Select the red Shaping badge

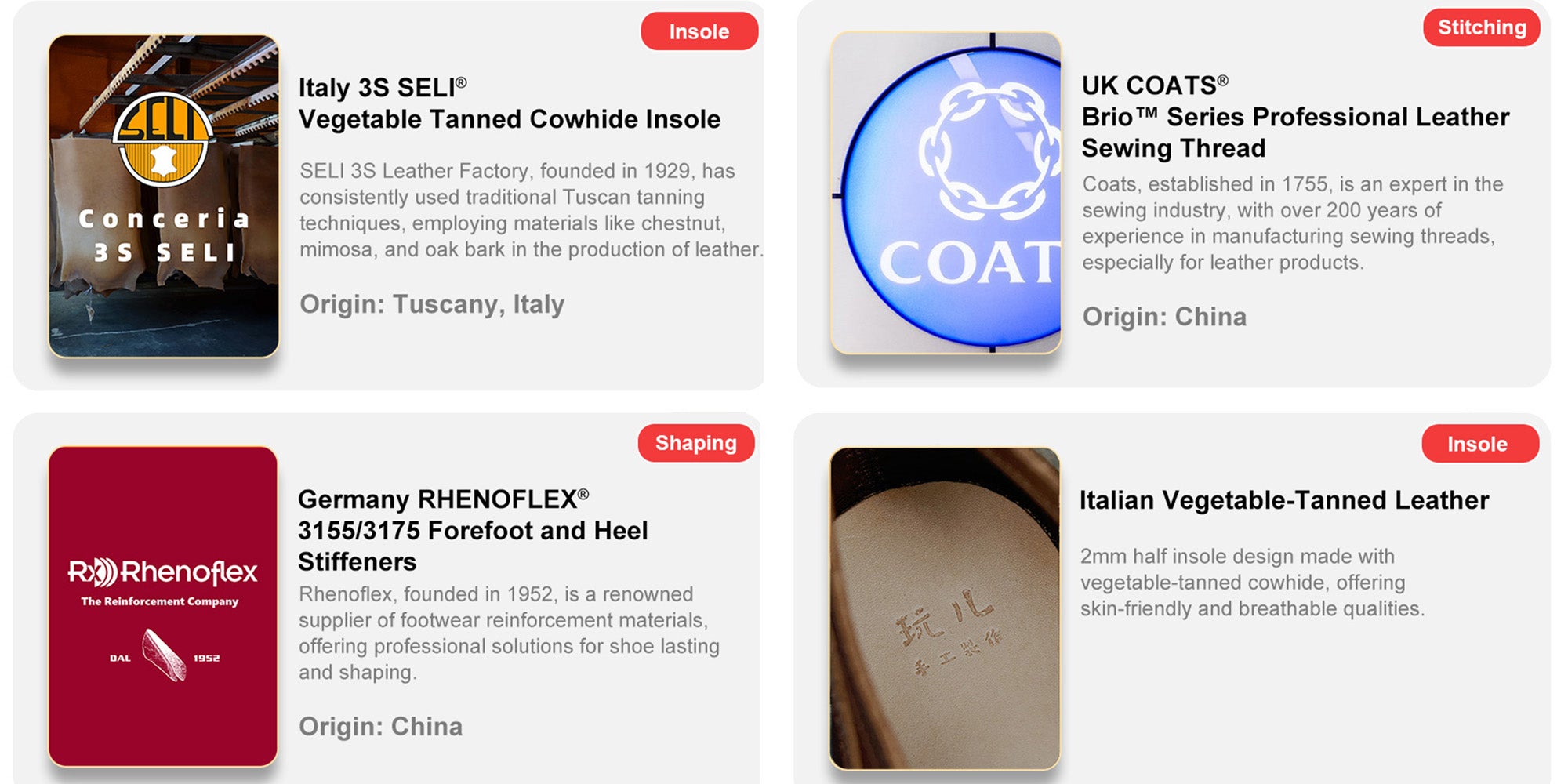[x=696, y=443]
